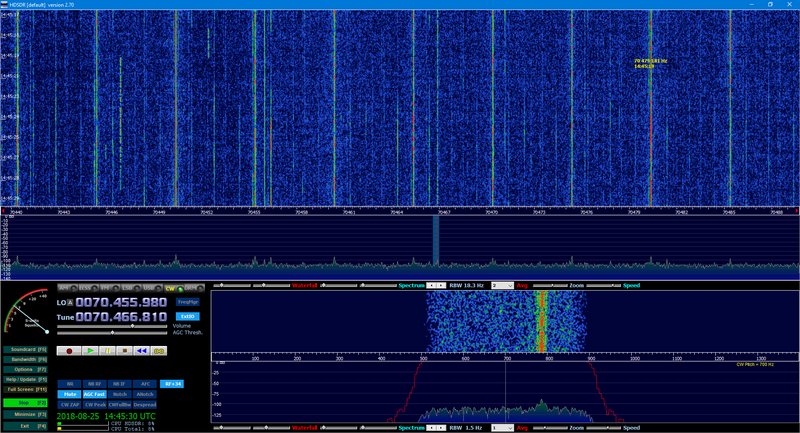Click the date and time UTC display
Image resolution: width=800 pixels, height=433 pixels.
[x=106, y=416]
